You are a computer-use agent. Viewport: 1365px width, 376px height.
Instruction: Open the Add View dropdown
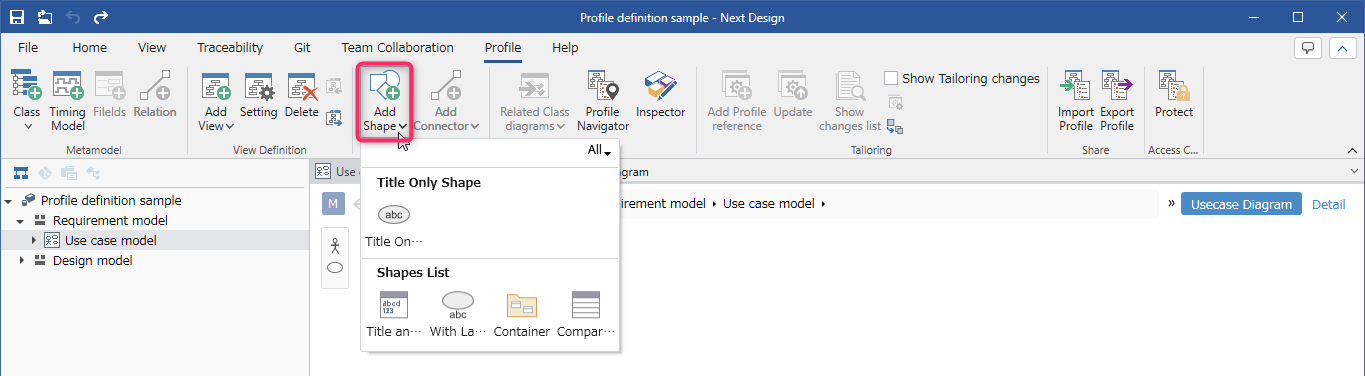coord(216,100)
